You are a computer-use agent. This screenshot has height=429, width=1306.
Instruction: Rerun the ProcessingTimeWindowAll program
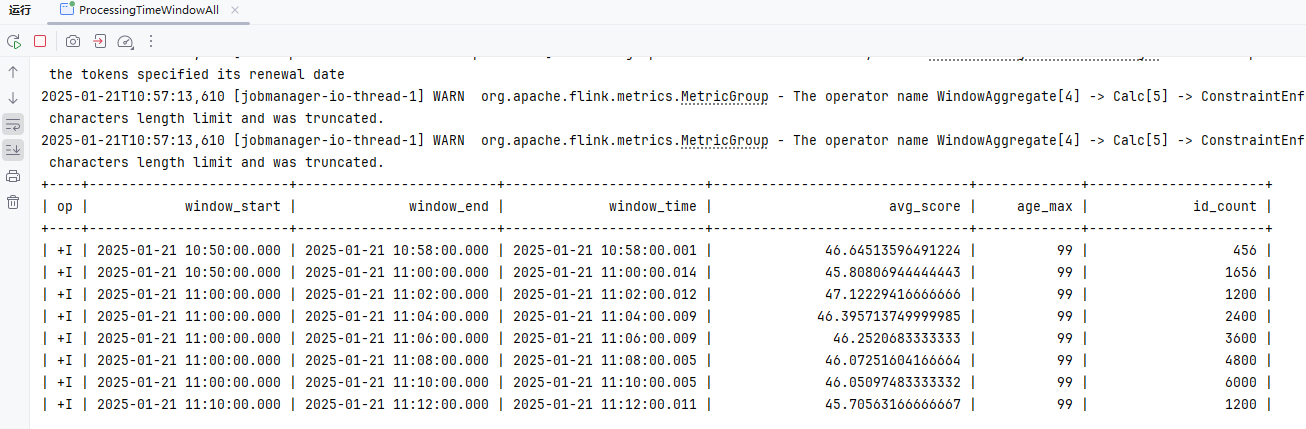[14, 41]
